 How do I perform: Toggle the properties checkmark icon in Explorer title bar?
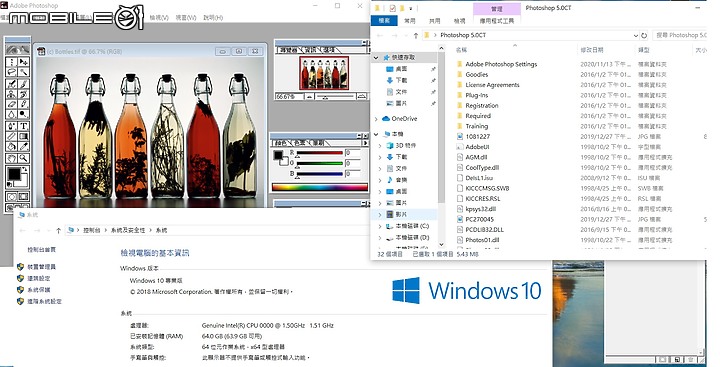pos(392,8)
